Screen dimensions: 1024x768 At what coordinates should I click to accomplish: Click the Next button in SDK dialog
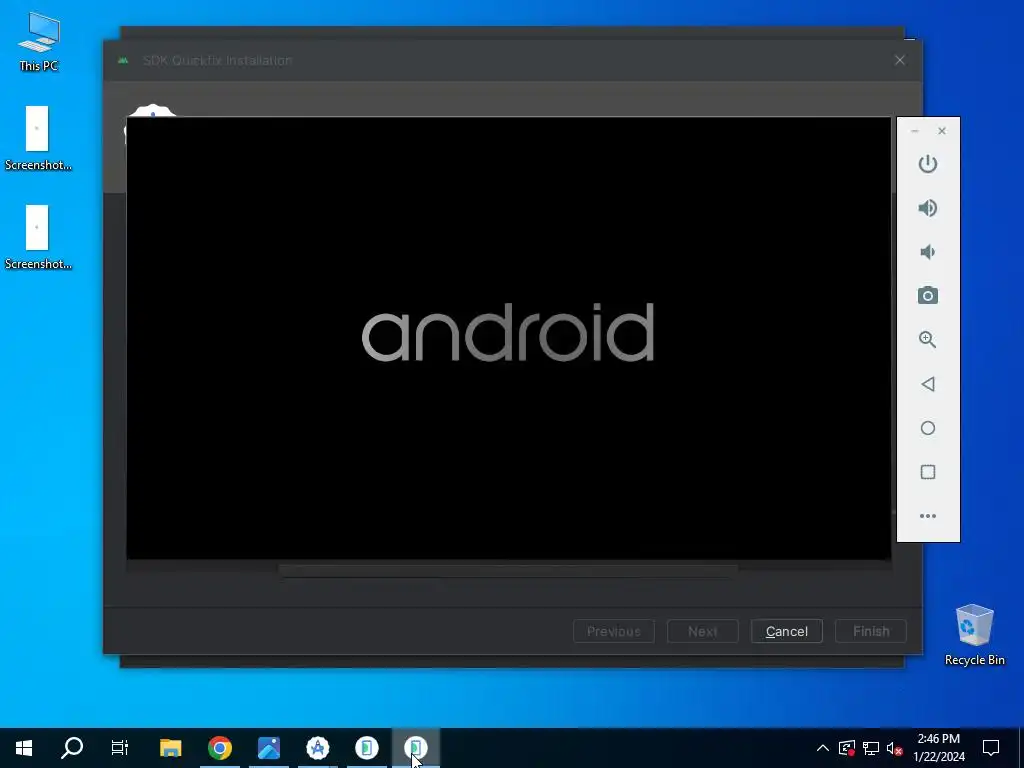[x=703, y=632]
